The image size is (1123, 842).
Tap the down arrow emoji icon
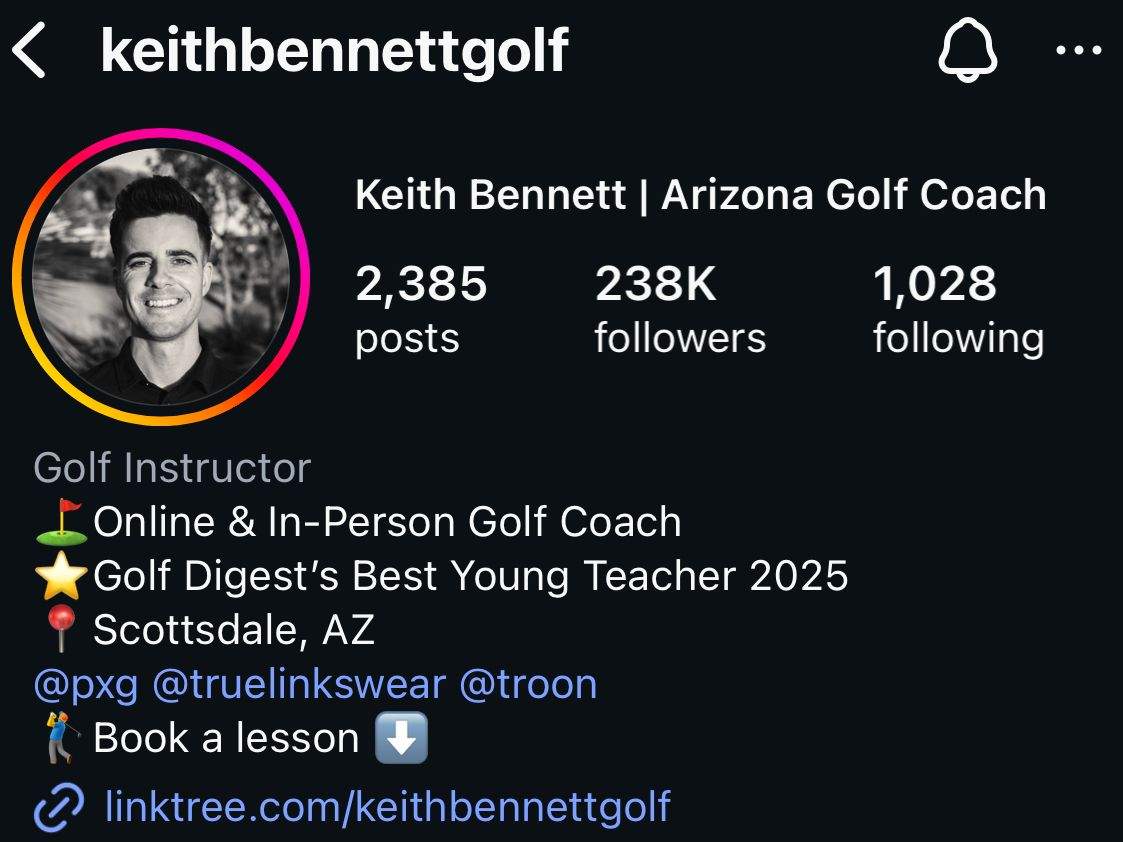[x=400, y=738]
